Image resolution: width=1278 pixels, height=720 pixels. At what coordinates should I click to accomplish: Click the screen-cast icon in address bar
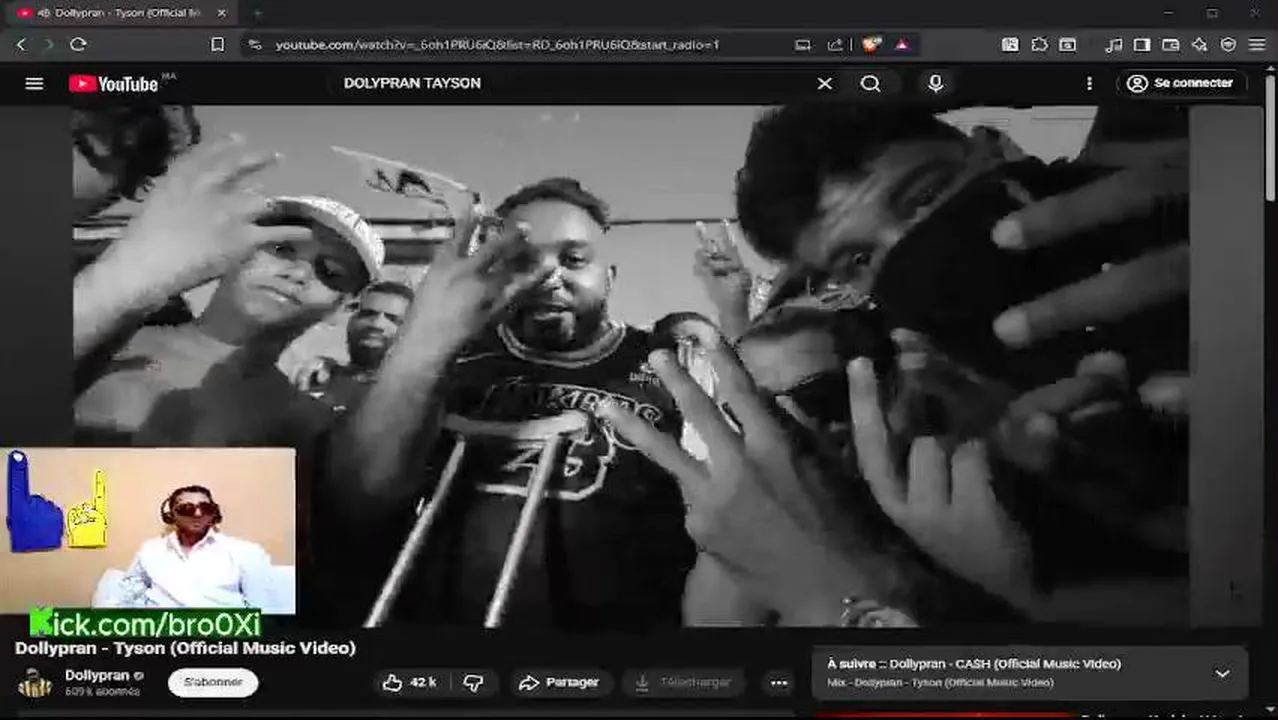click(803, 44)
